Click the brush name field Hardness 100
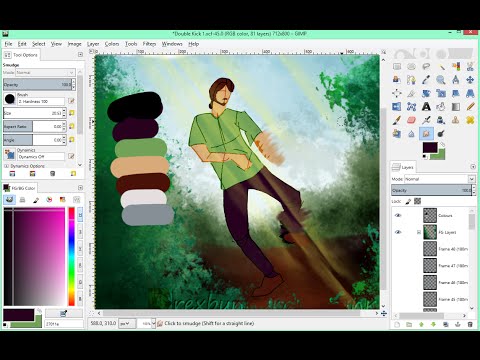This screenshot has width=480, height=360. click(41, 101)
